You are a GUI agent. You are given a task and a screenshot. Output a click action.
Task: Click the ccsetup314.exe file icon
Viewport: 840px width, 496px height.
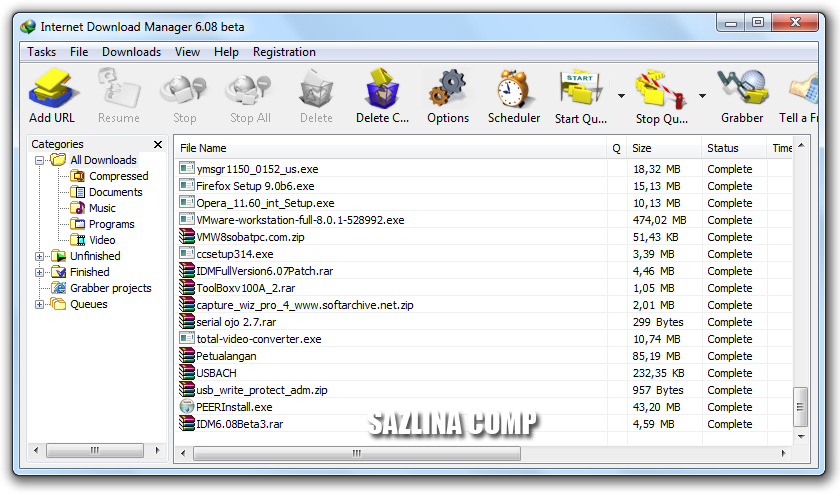(x=187, y=253)
